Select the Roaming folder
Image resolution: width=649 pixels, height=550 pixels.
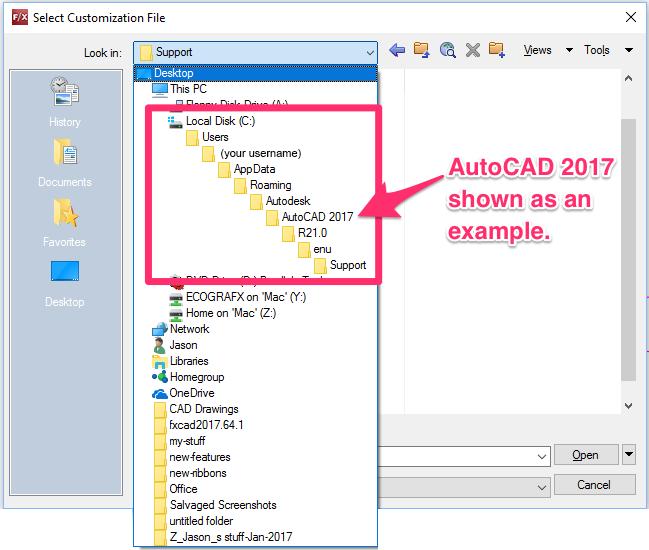263,185
